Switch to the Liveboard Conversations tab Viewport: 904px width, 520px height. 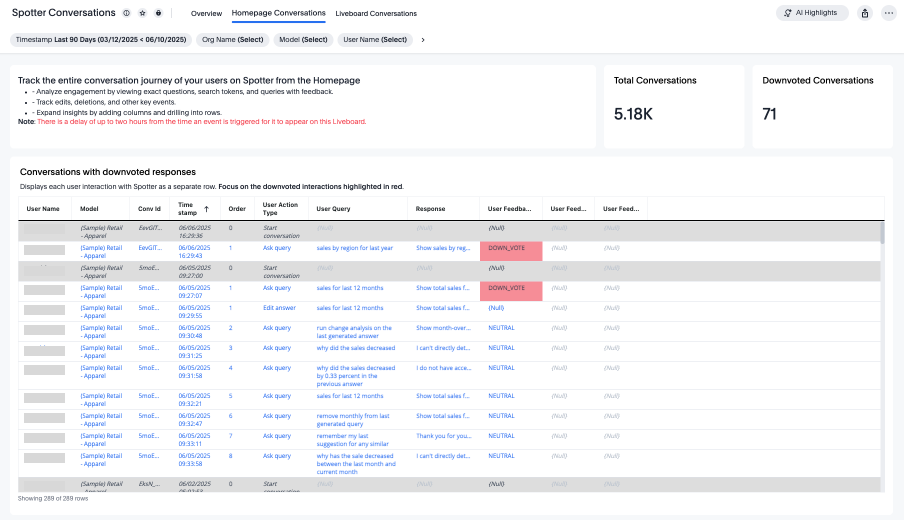point(376,14)
